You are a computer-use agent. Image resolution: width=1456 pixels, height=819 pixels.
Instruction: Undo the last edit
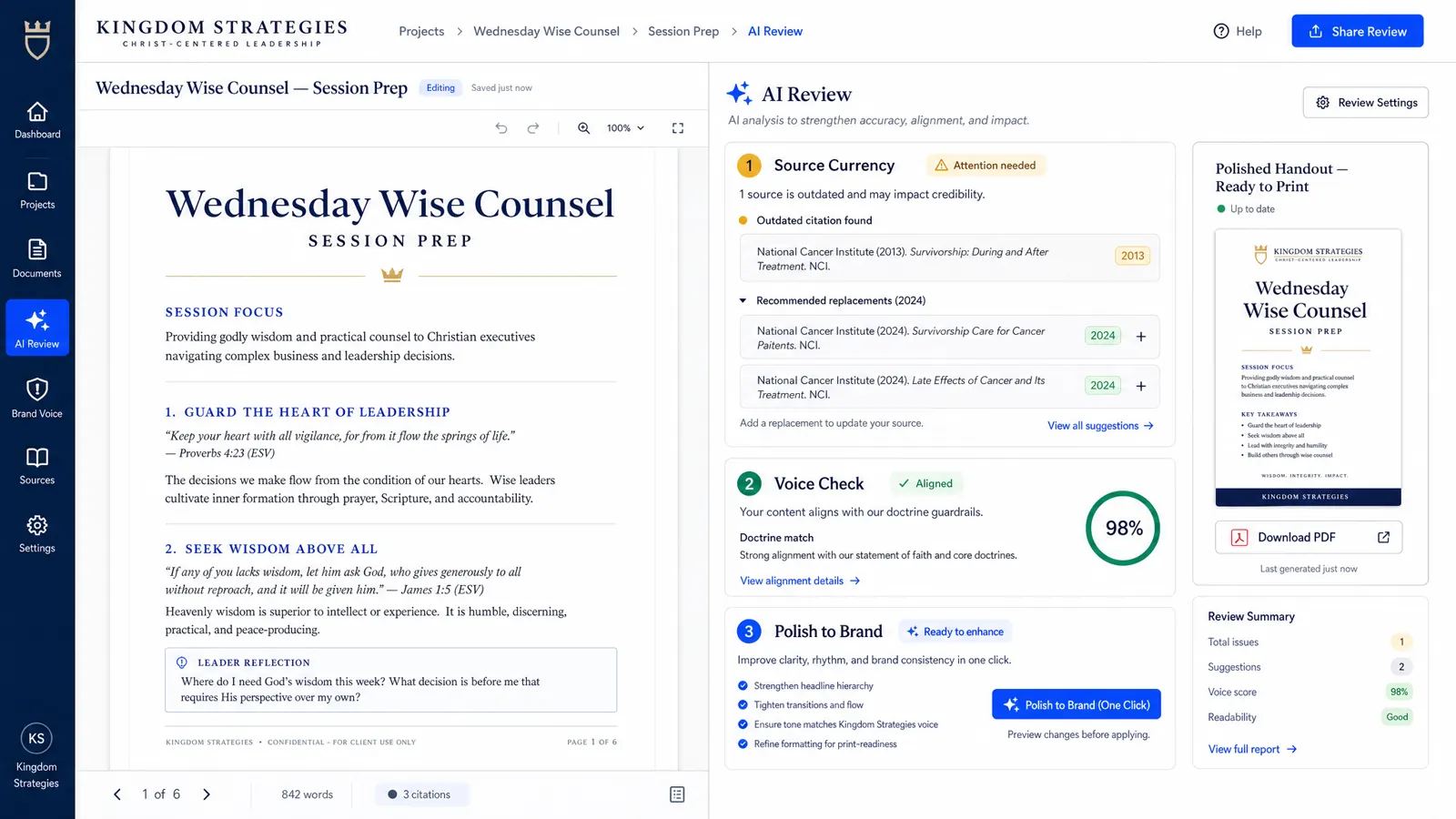501,128
